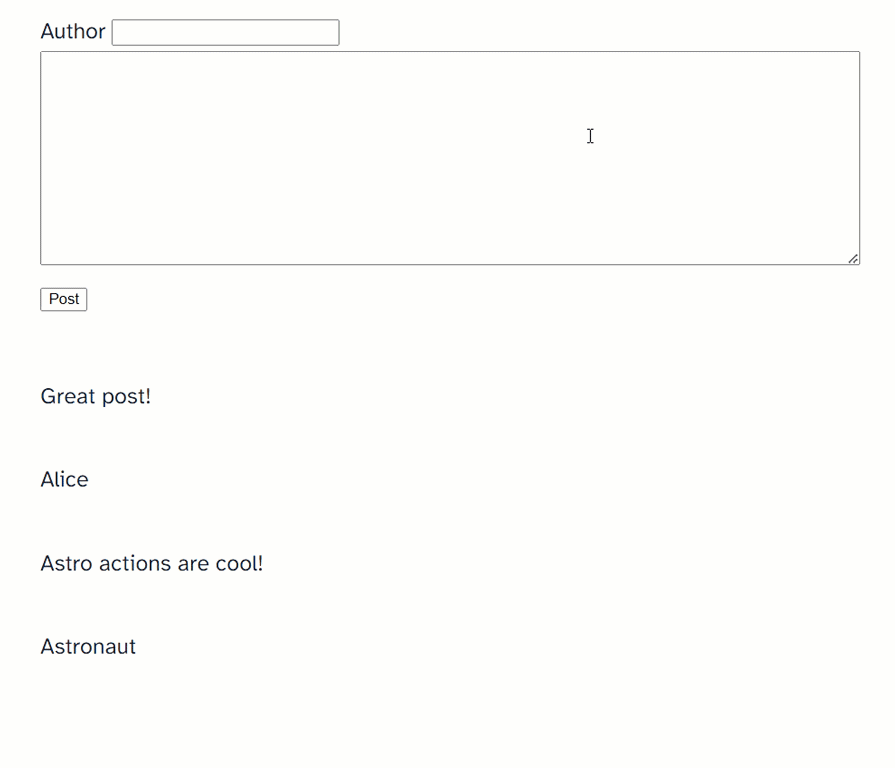Select the comment "Astro actions are cool!"
The image size is (895, 768).
tap(151, 563)
